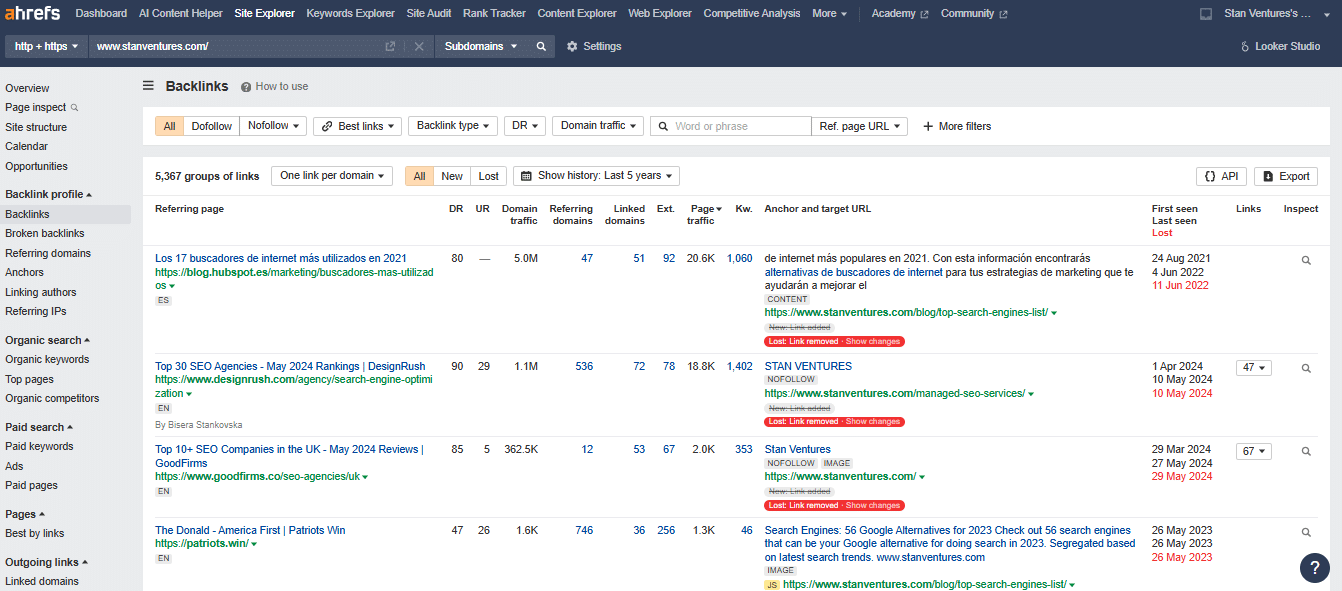
Task: Open Settings gear in the URL bar
Action: 594,46
